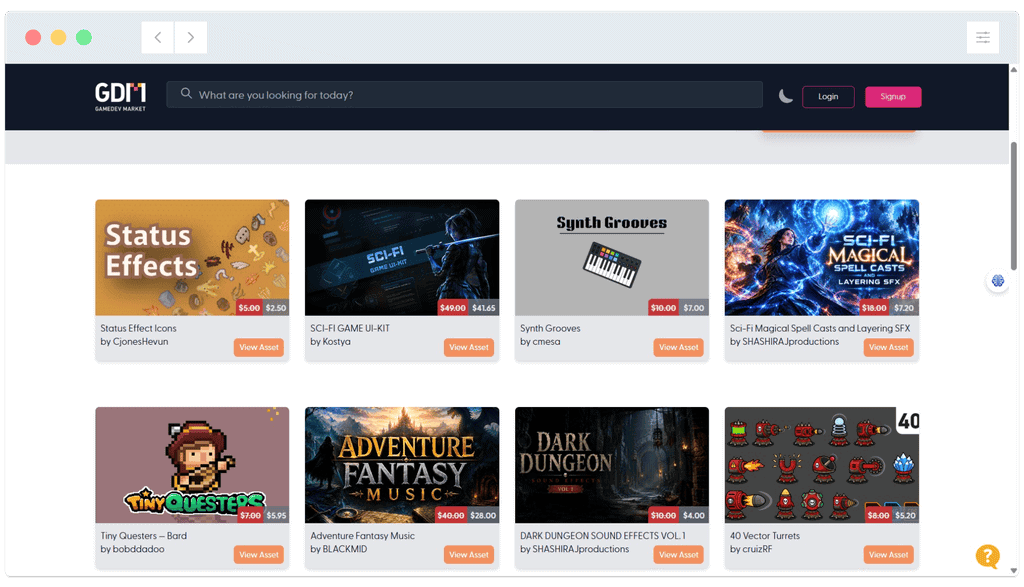Viewport: 1024px width, 587px height.
Task: View Asset for Status Effect Icons
Action: 259,347
